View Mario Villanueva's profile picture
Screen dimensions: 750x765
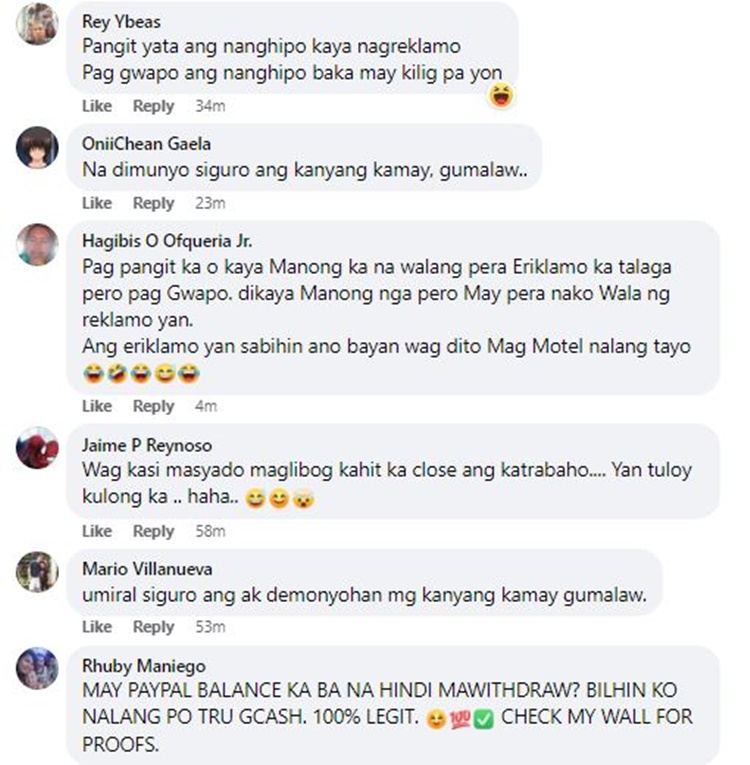point(37,572)
